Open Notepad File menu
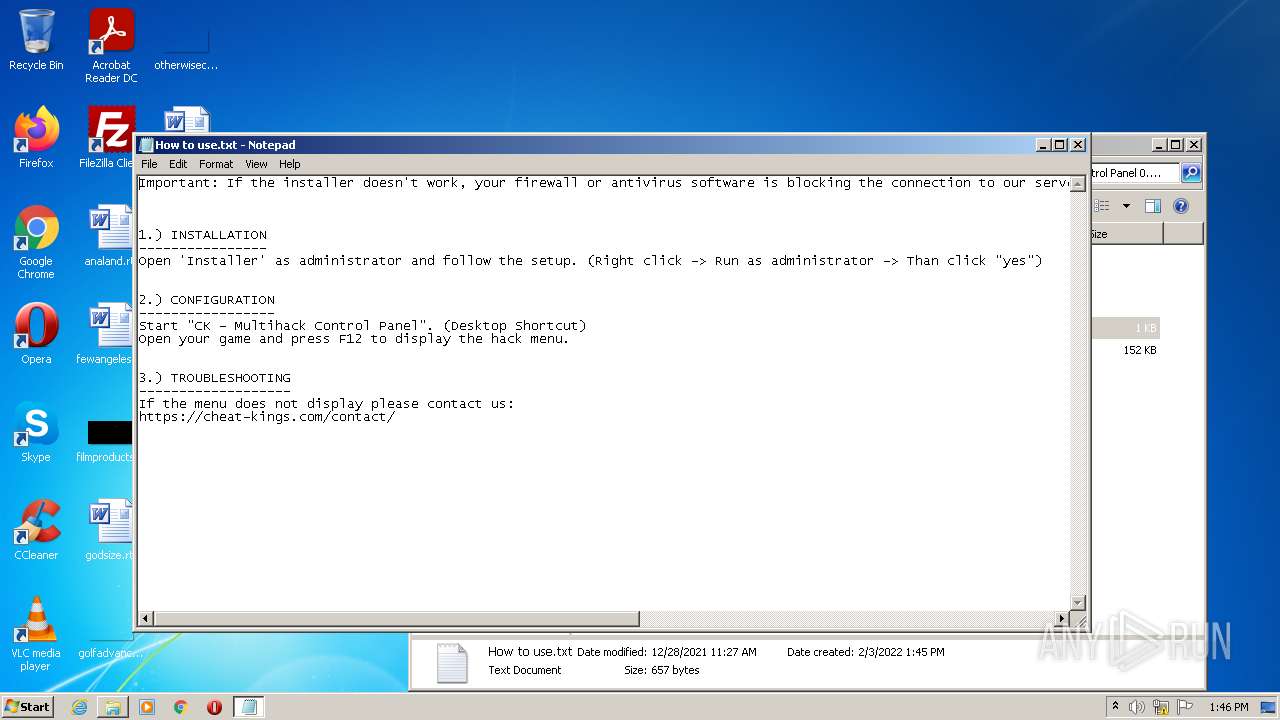 tap(149, 164)
